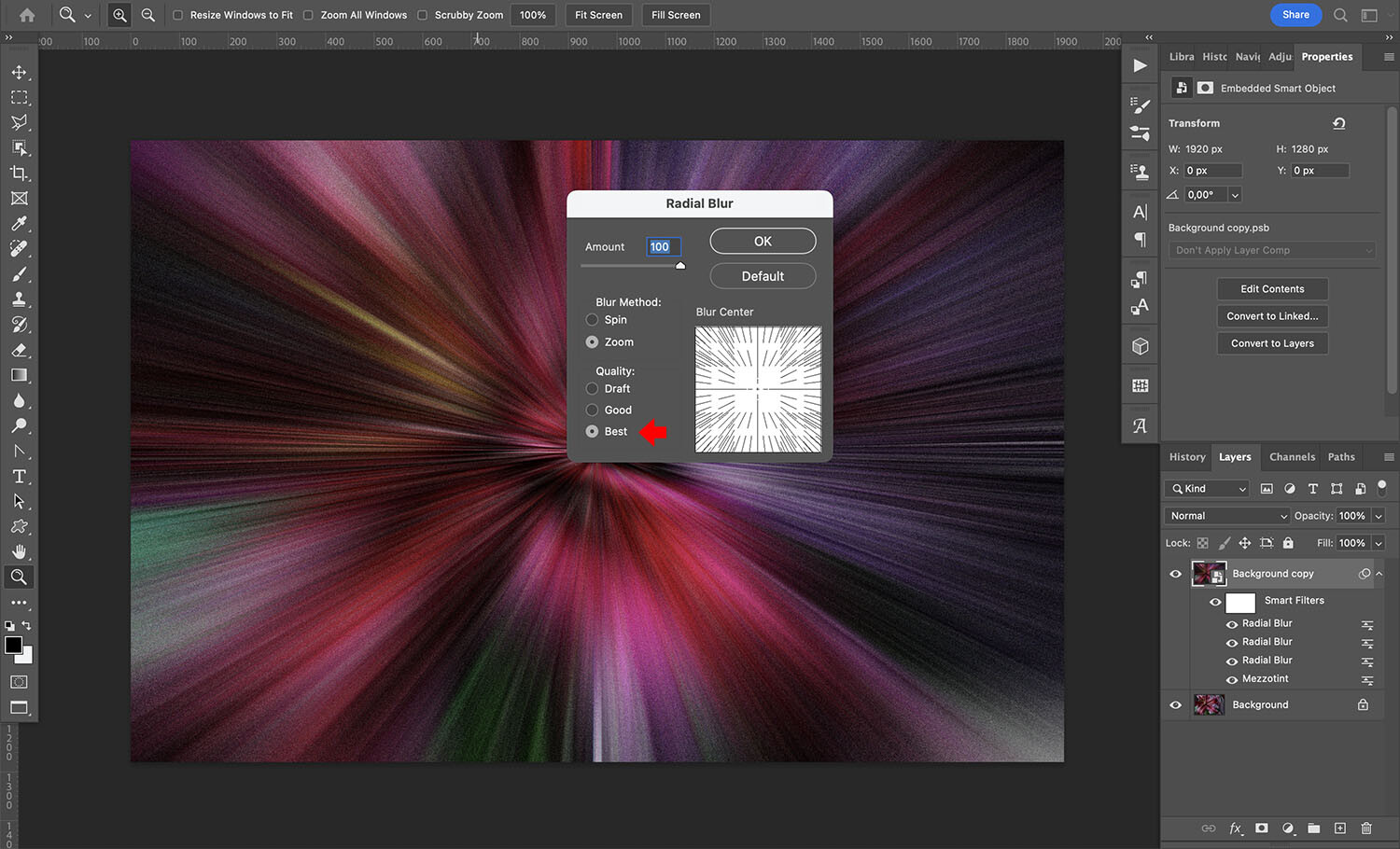The height and width of the screenshot is (849, 1400).
Task: Select the Crop tool
Action: [19, 173]
